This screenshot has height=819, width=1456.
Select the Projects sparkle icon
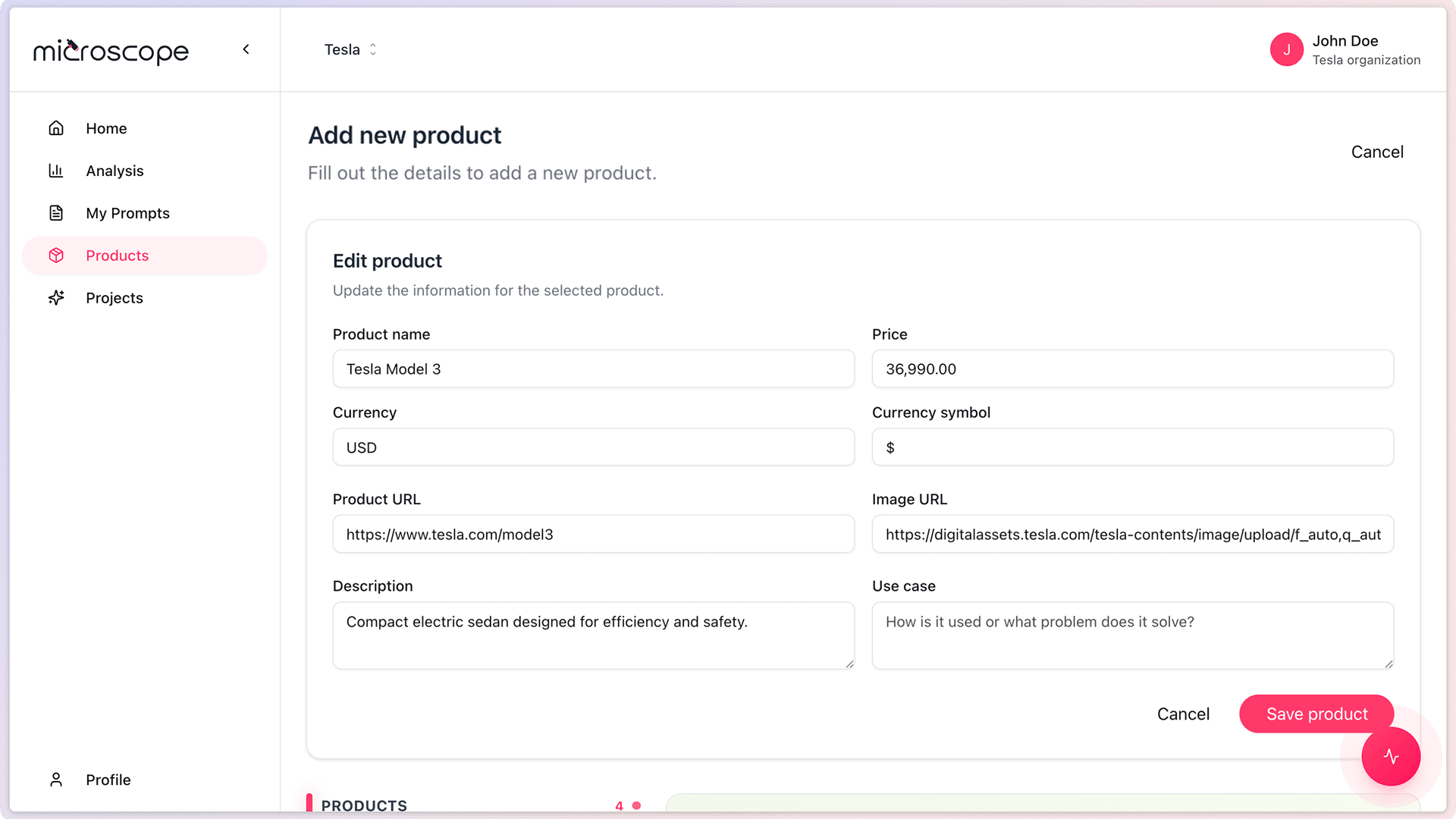57,297
